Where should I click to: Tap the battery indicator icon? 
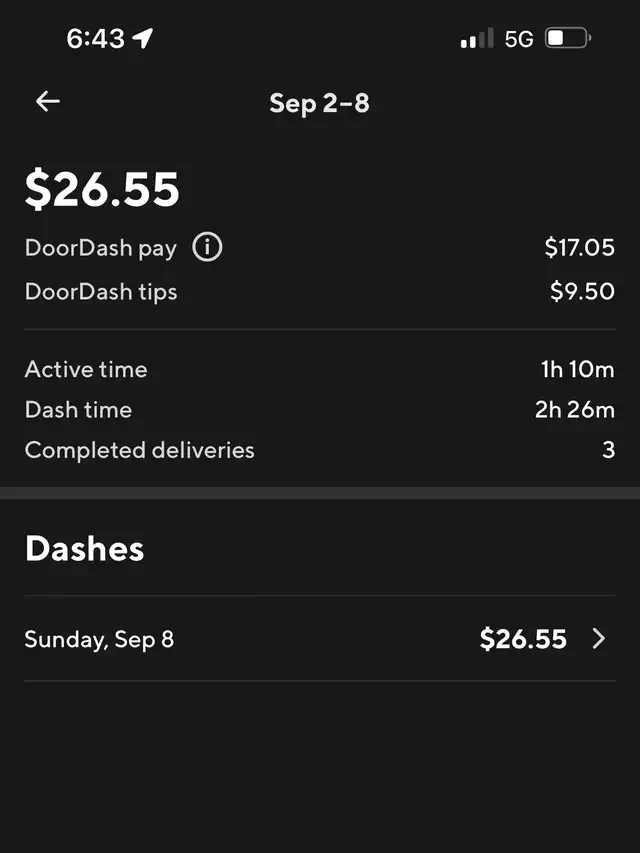click(x=567, y=39)
